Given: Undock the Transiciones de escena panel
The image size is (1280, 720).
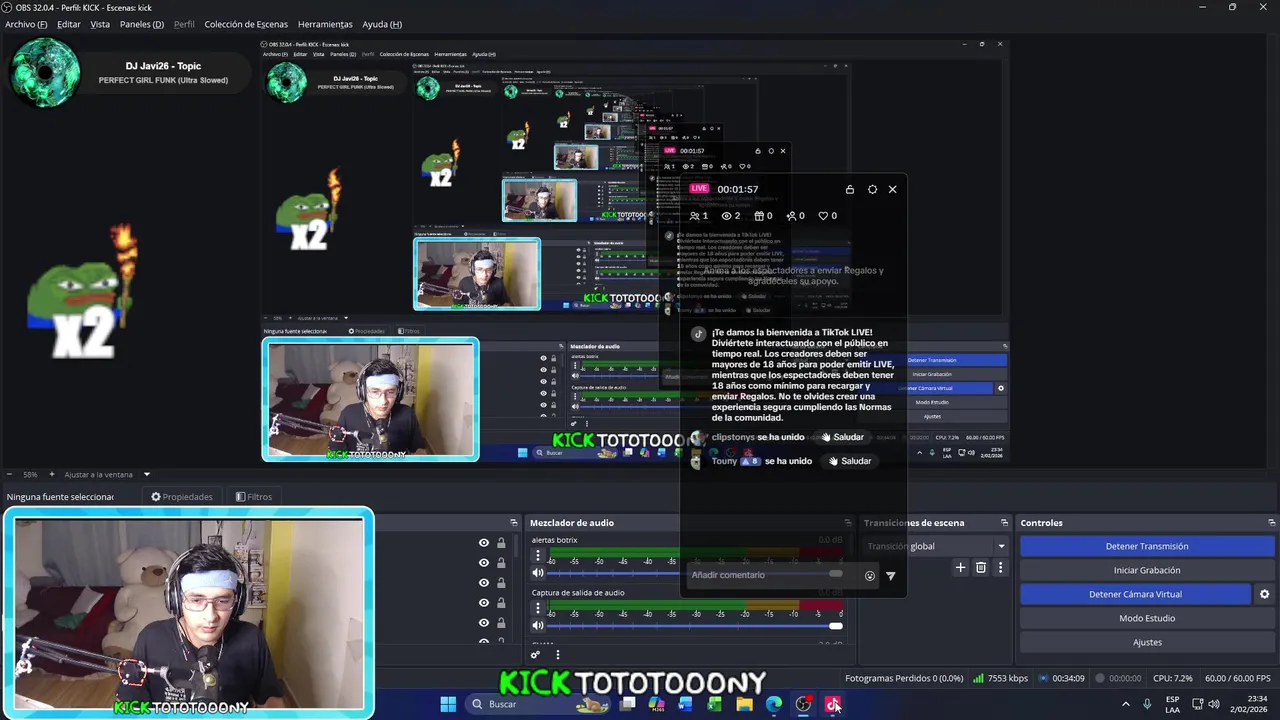Looking at the screenshot, I should pyautogui.click(x=1004, y=523).
